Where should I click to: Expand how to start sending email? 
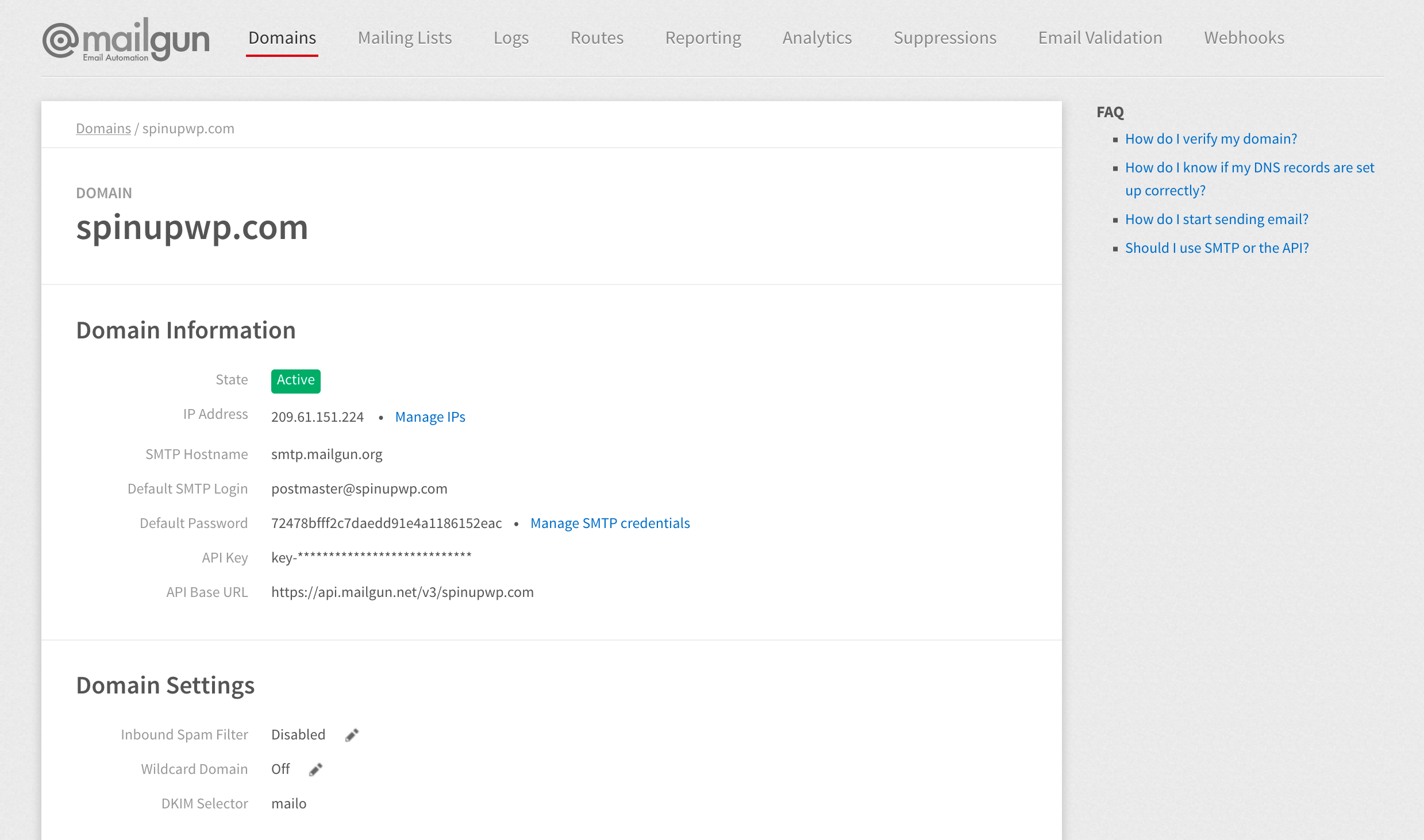tap(1215, 218)
